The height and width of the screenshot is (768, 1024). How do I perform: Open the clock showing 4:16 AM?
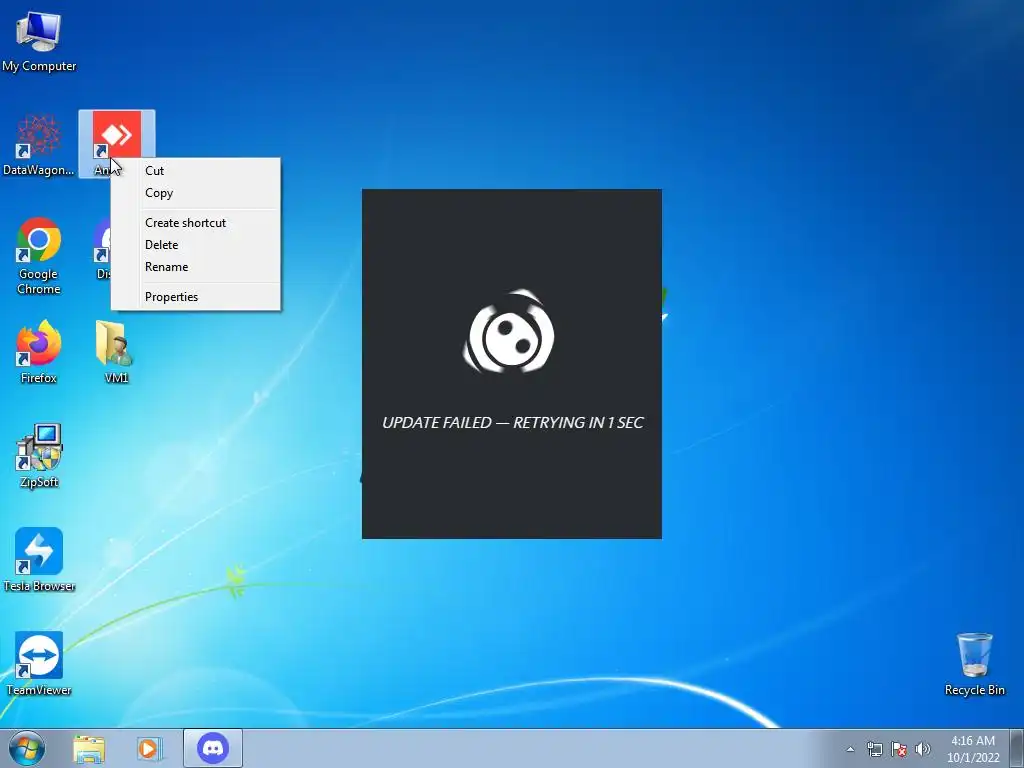click(972, 748)
